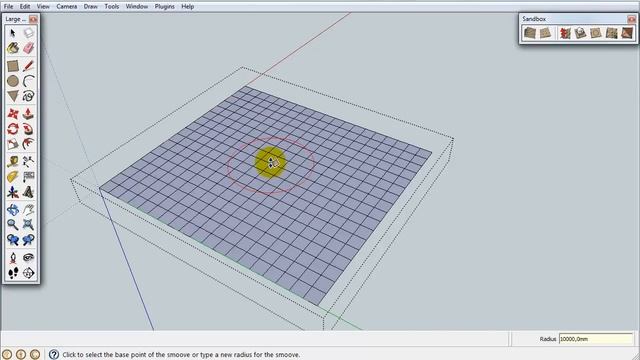Select the Protractor tool
The height and width of the screenshot is (360, 640).
(13, 177)
